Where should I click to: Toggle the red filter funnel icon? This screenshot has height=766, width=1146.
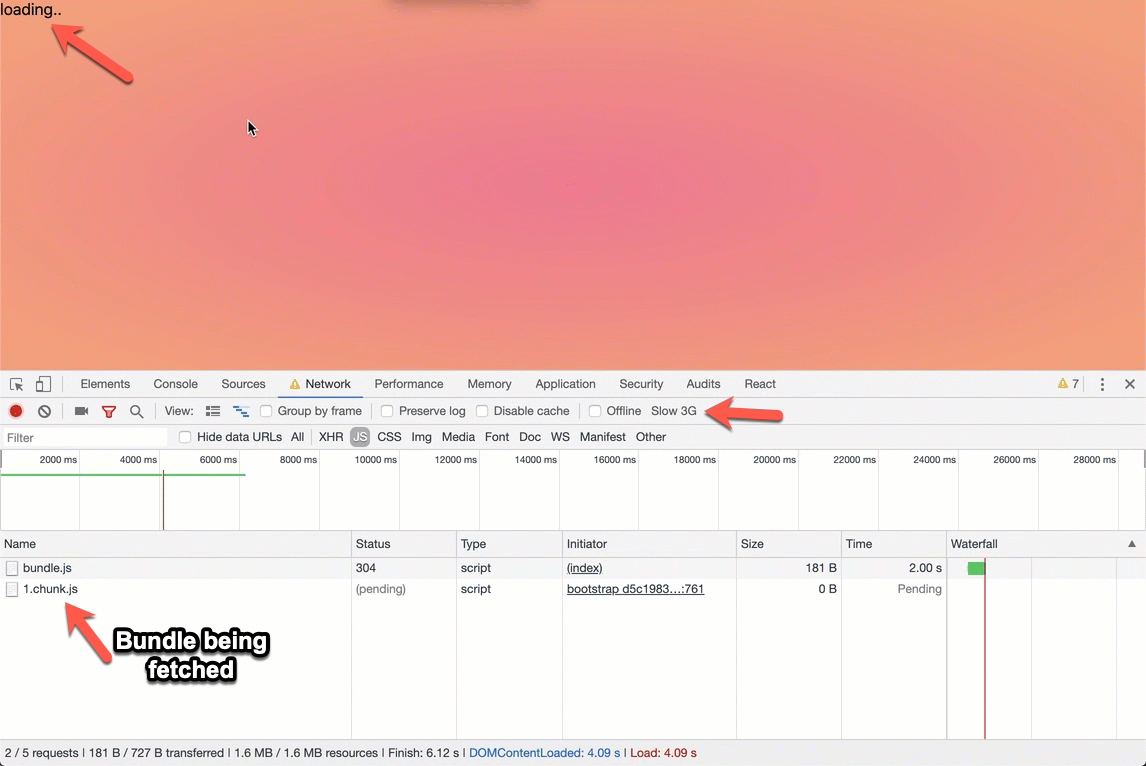109,412
